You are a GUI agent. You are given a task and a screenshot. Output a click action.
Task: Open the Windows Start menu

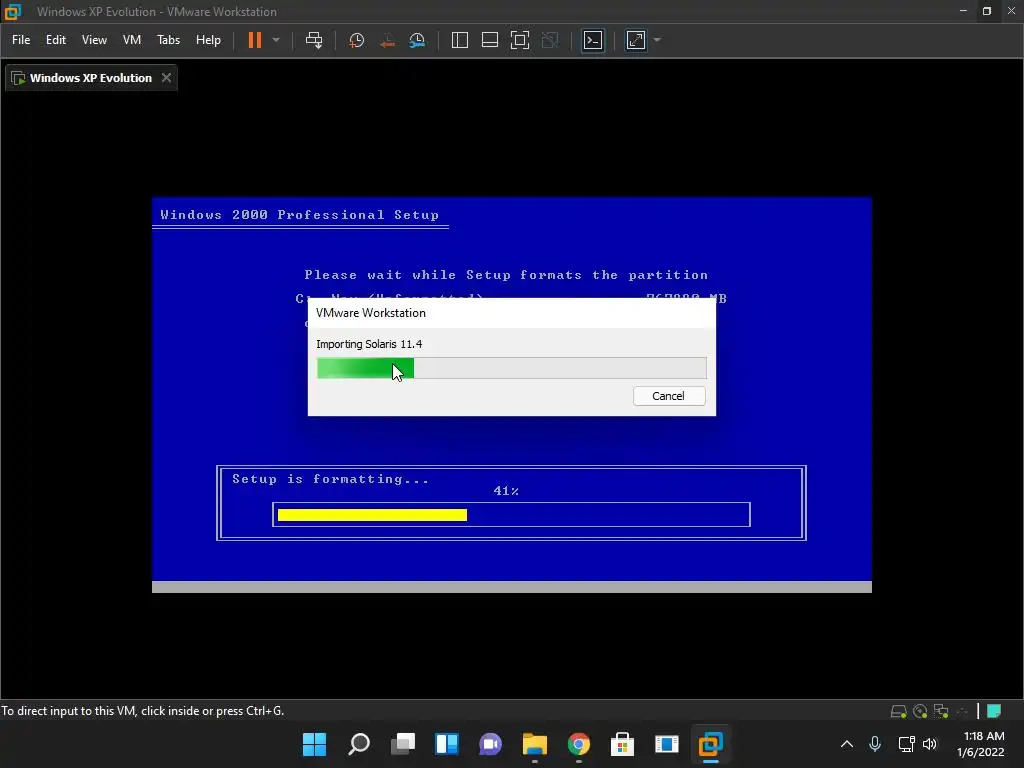tap(314, 744)
